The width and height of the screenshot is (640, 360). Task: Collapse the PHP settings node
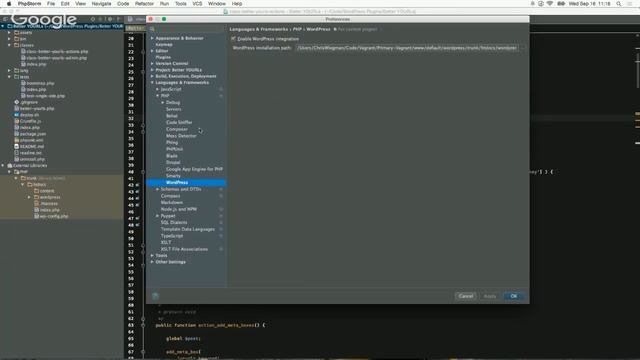158,96
